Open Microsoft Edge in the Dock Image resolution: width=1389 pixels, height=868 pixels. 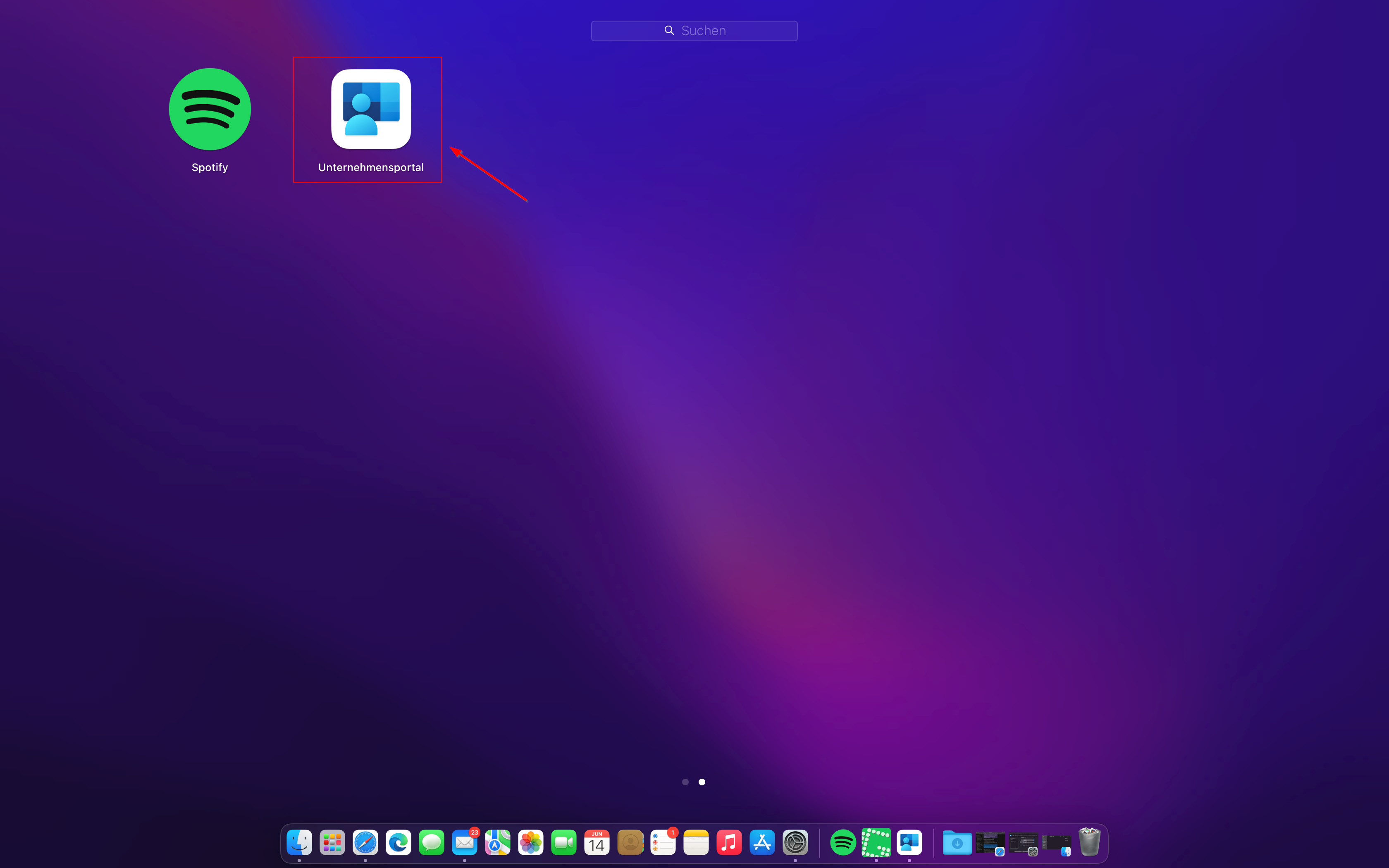coord(399,842)
